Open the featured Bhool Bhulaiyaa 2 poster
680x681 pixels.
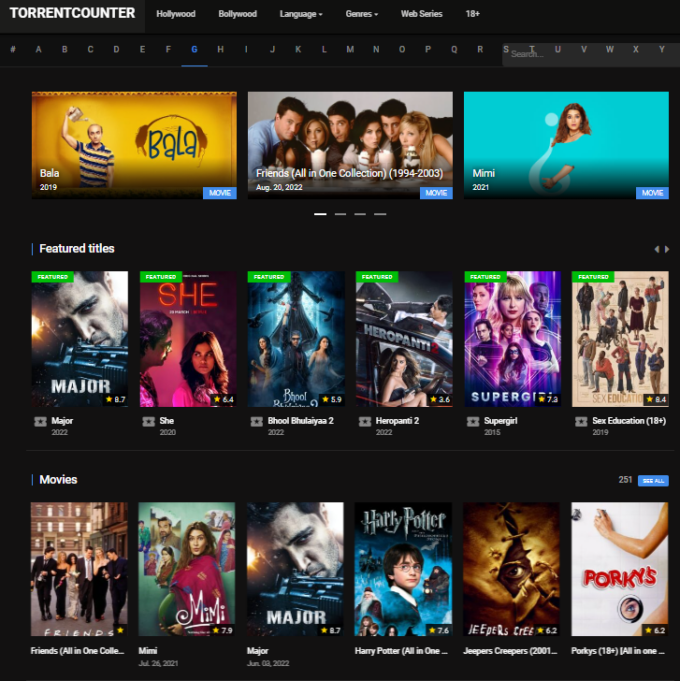(x=296, y=339)
